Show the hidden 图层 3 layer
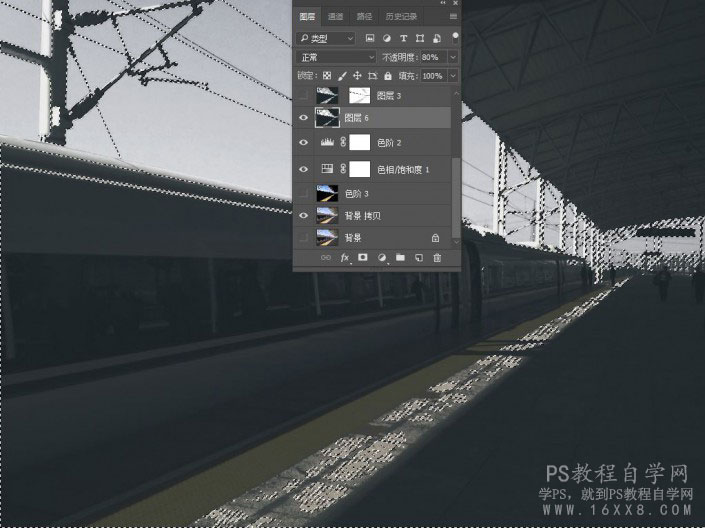The image size is (705, 528). (x=303, y=95)
